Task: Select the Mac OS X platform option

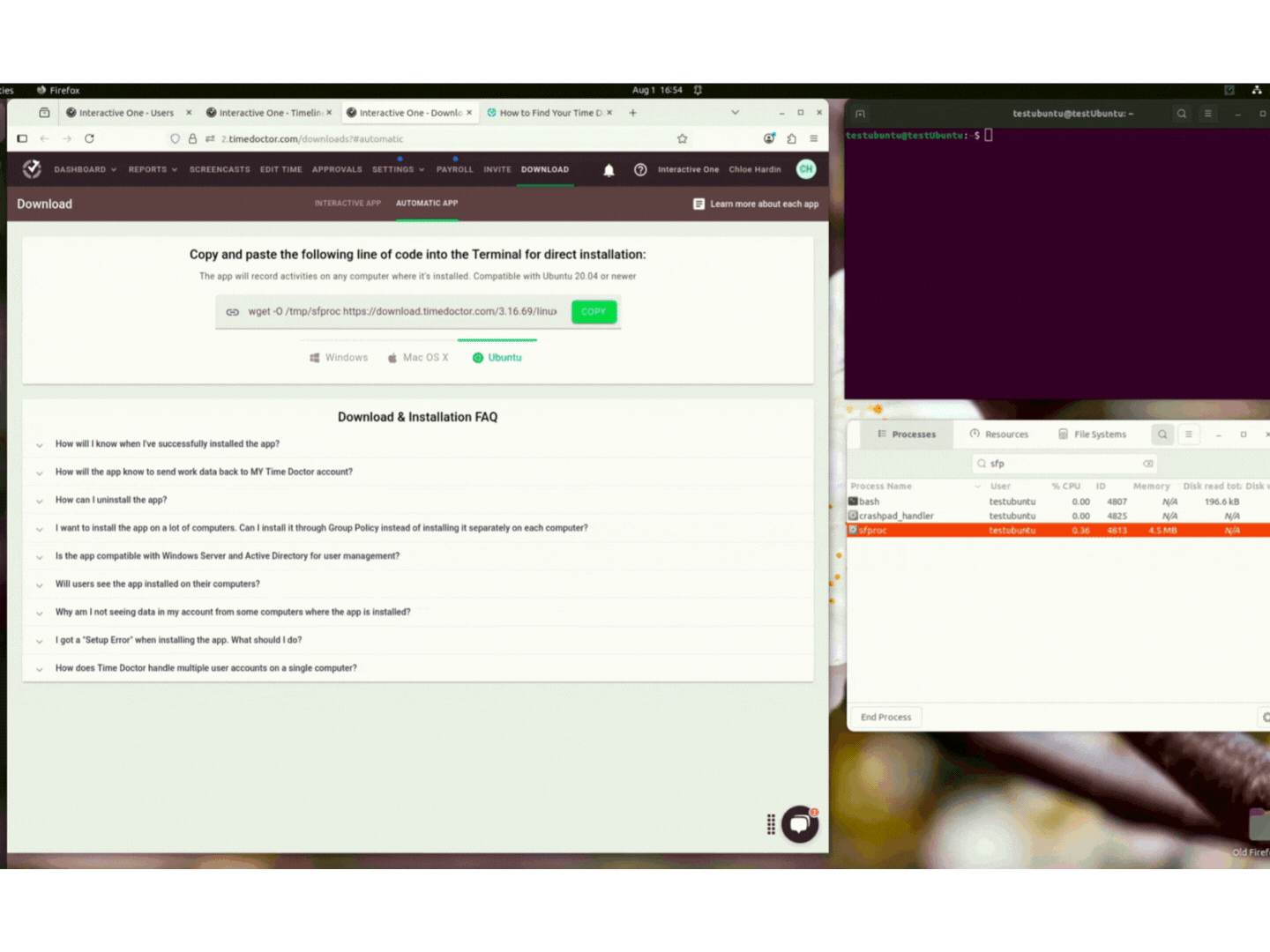Action: [x=418, y=358]
